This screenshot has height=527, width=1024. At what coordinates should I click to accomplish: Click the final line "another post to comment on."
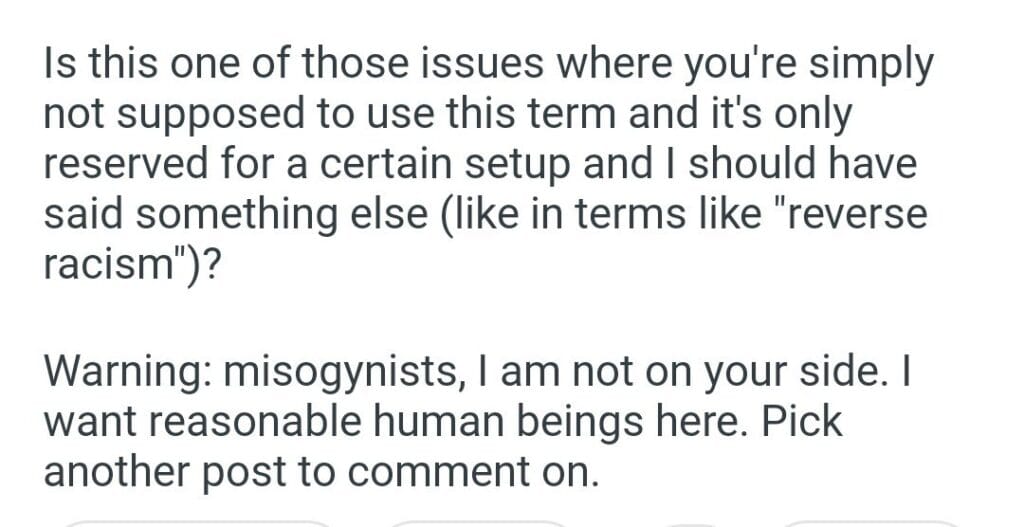pos(320,470)
